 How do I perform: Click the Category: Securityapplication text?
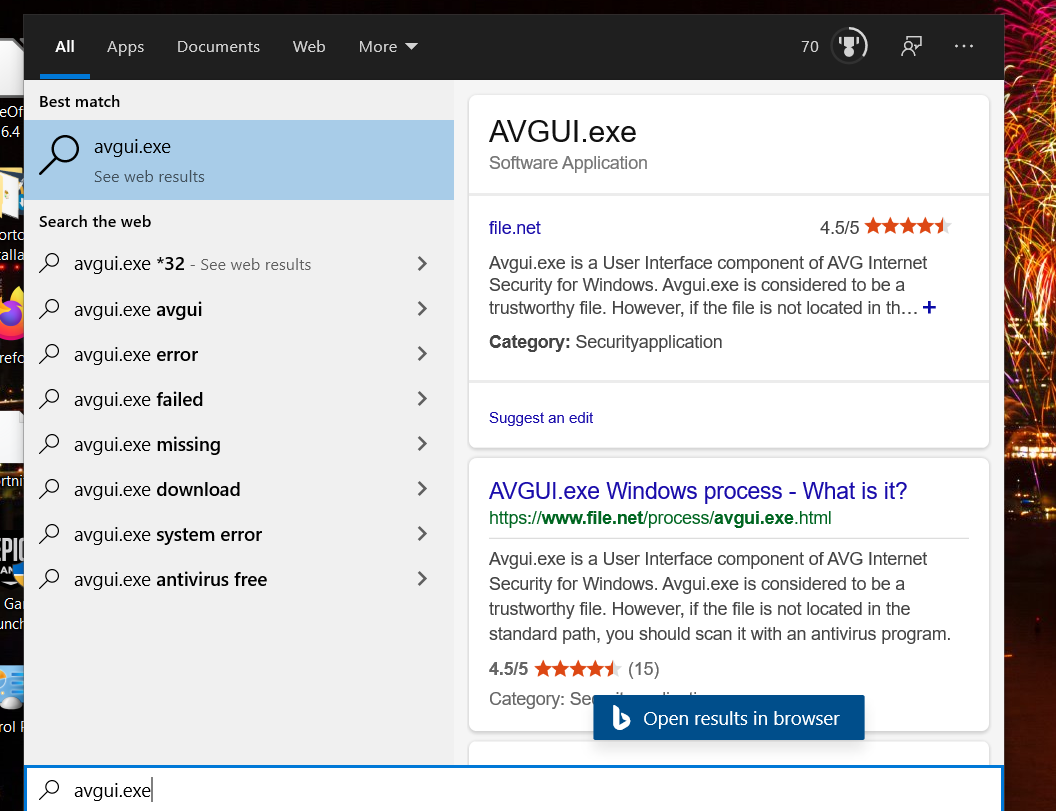(x=605, y=342)
